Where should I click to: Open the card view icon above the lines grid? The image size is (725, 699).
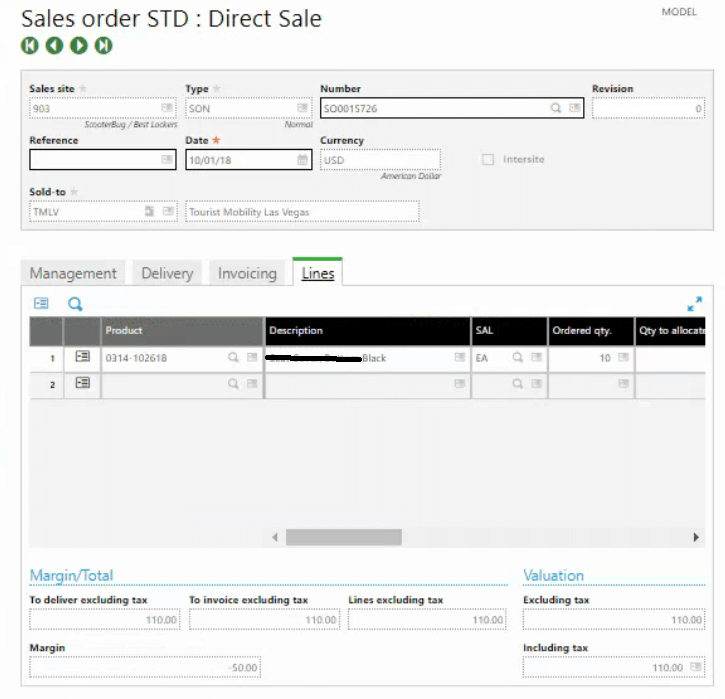(41, 304)
